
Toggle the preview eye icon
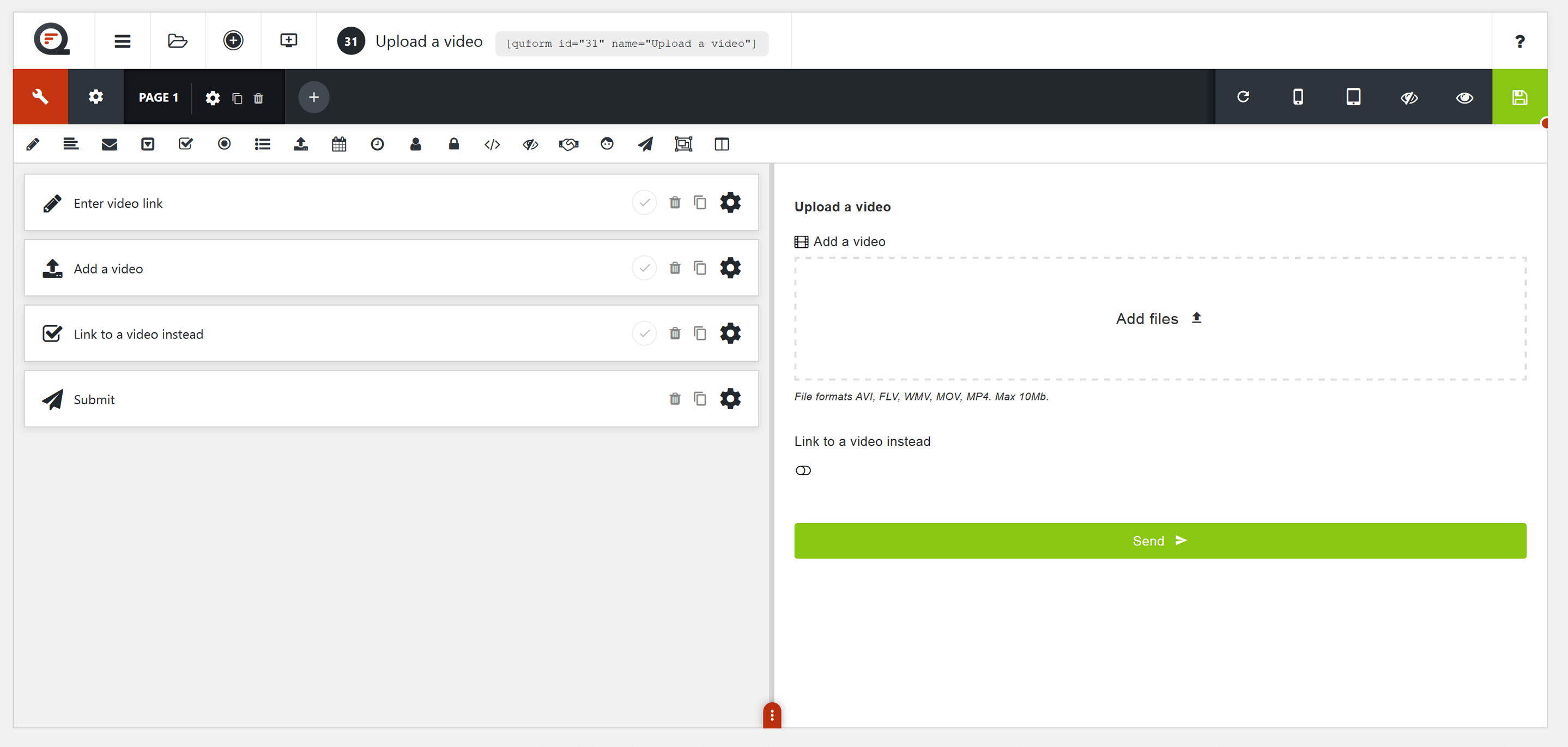1464,97
